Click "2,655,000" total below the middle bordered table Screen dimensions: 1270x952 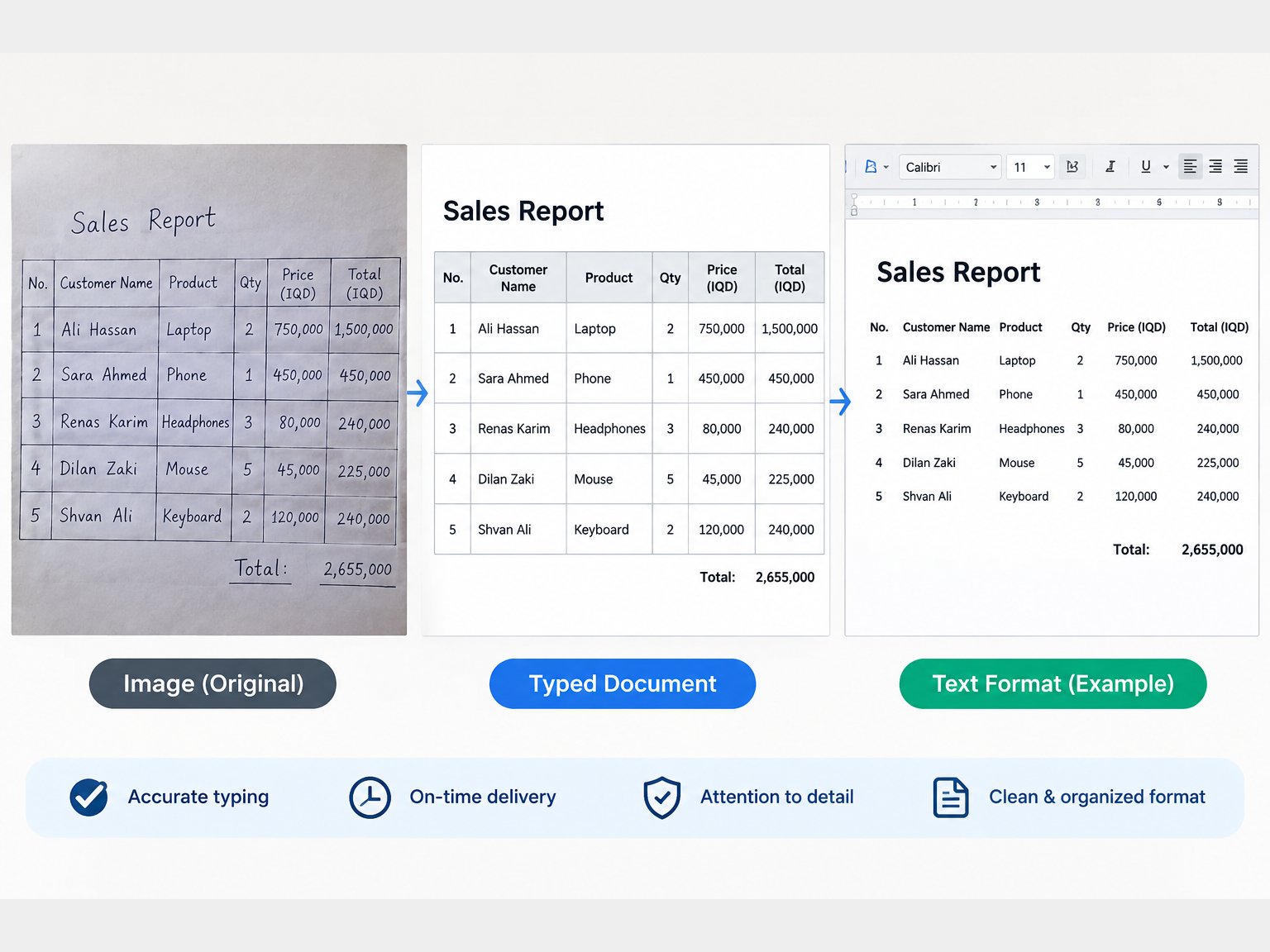click(785, 578)
